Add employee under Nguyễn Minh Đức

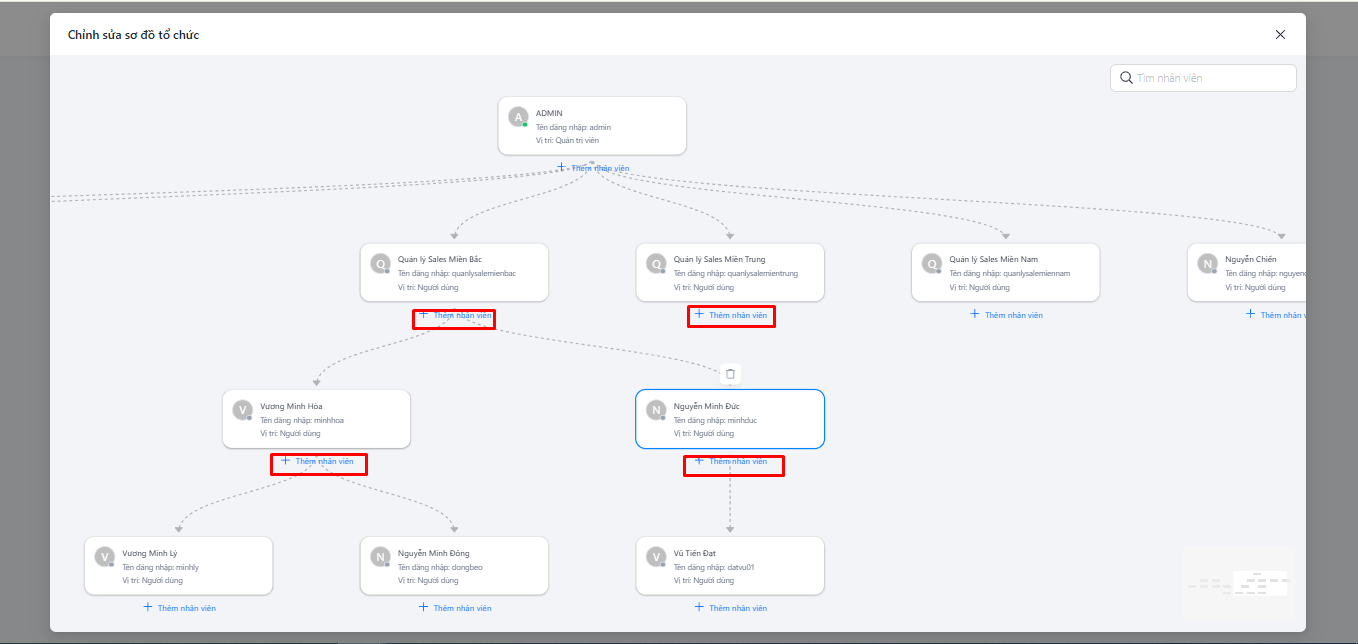(x=731, y=461)
